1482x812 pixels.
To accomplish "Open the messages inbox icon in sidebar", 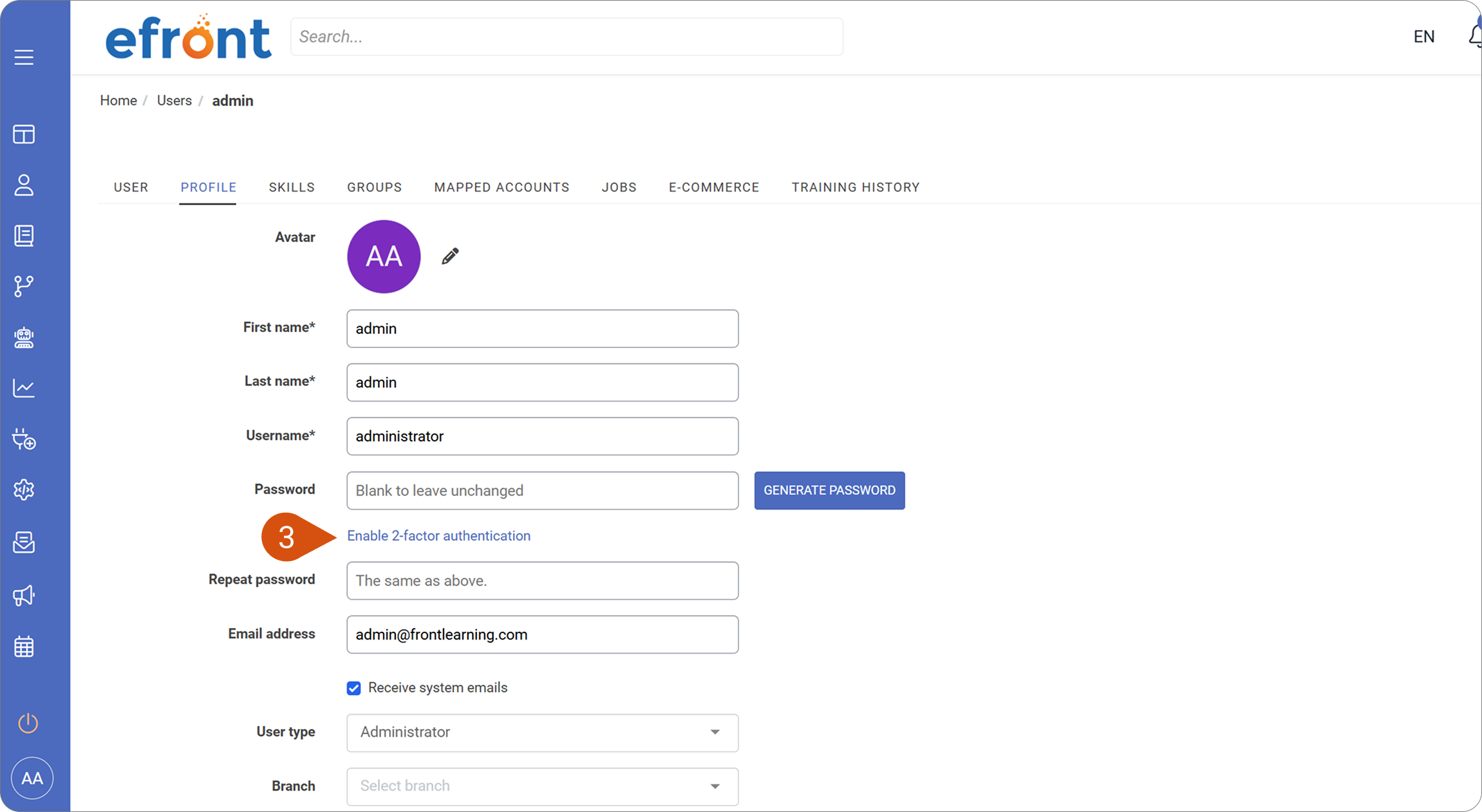I will coord(24,542).
